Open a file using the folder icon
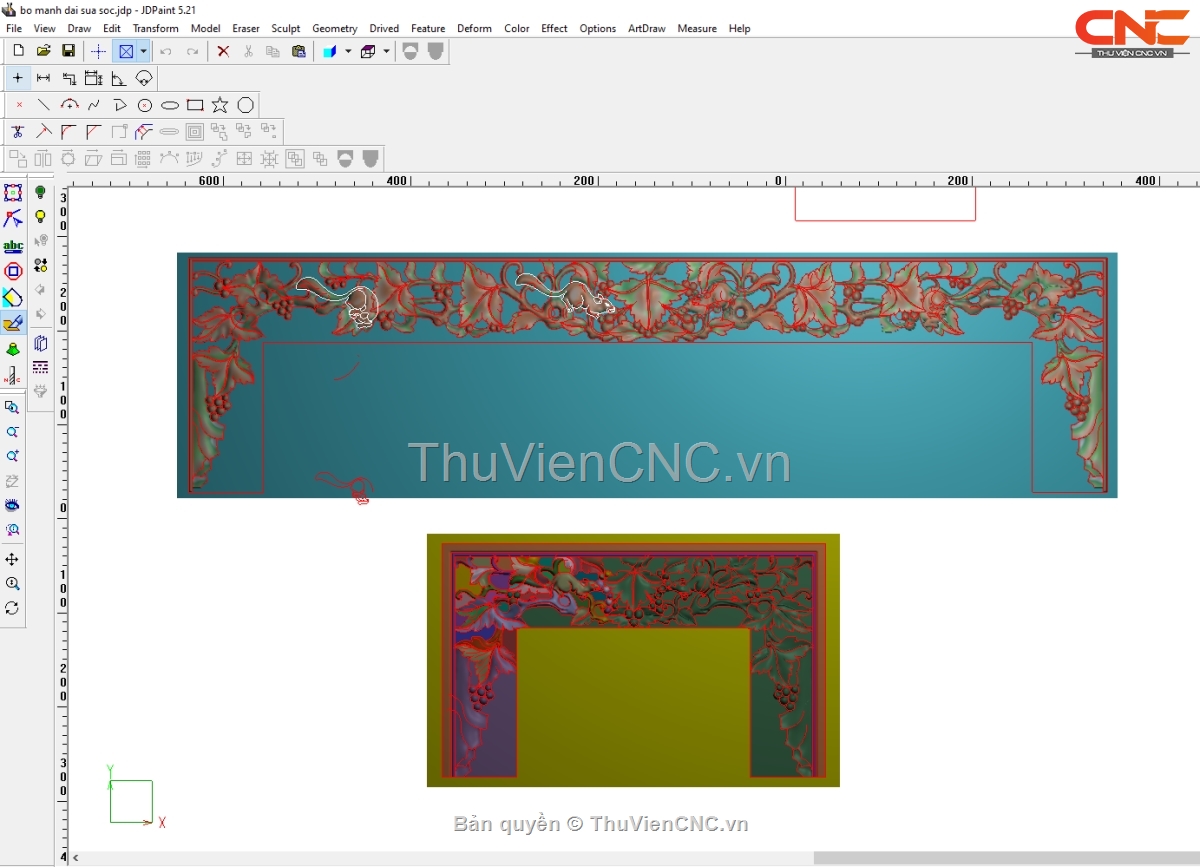 click(x=43, y=51)
